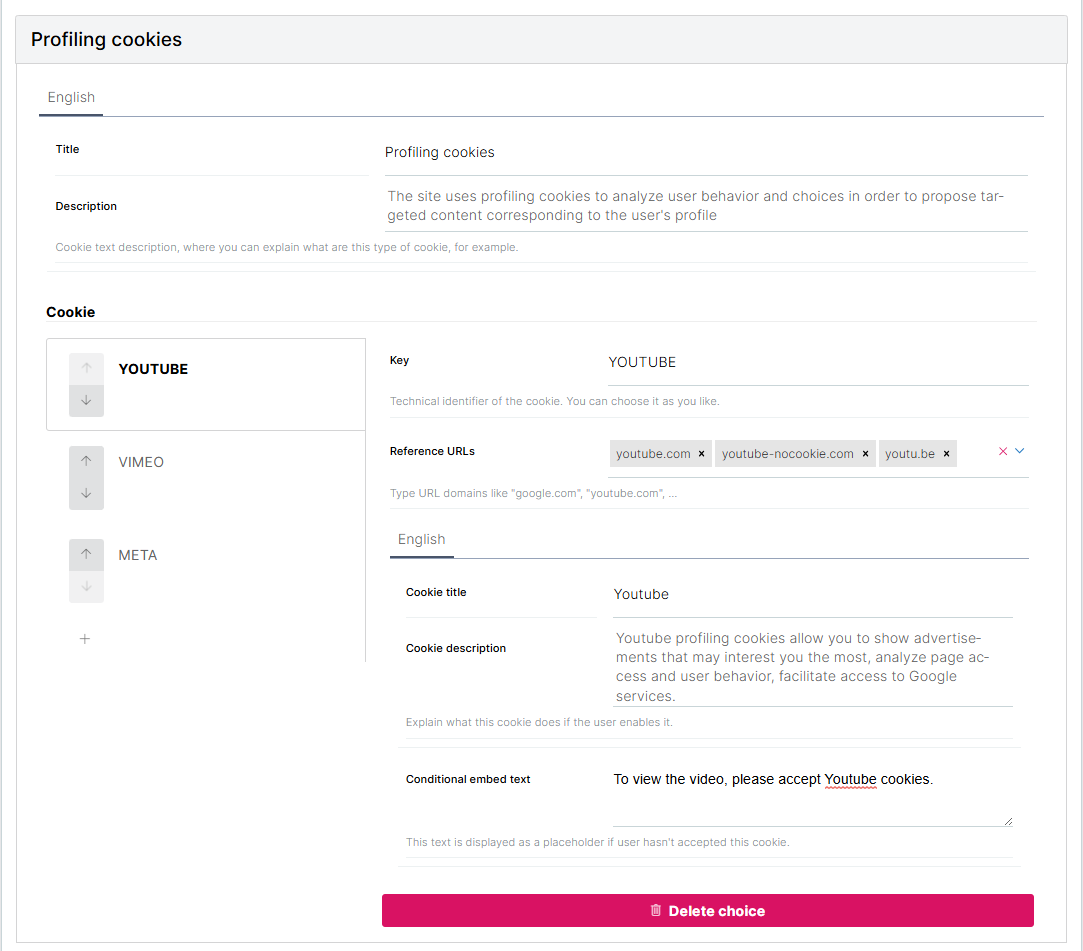
Task: Remove youtube-nocookie.com tag from Reference URLs
Action: [x=865, y=454]
